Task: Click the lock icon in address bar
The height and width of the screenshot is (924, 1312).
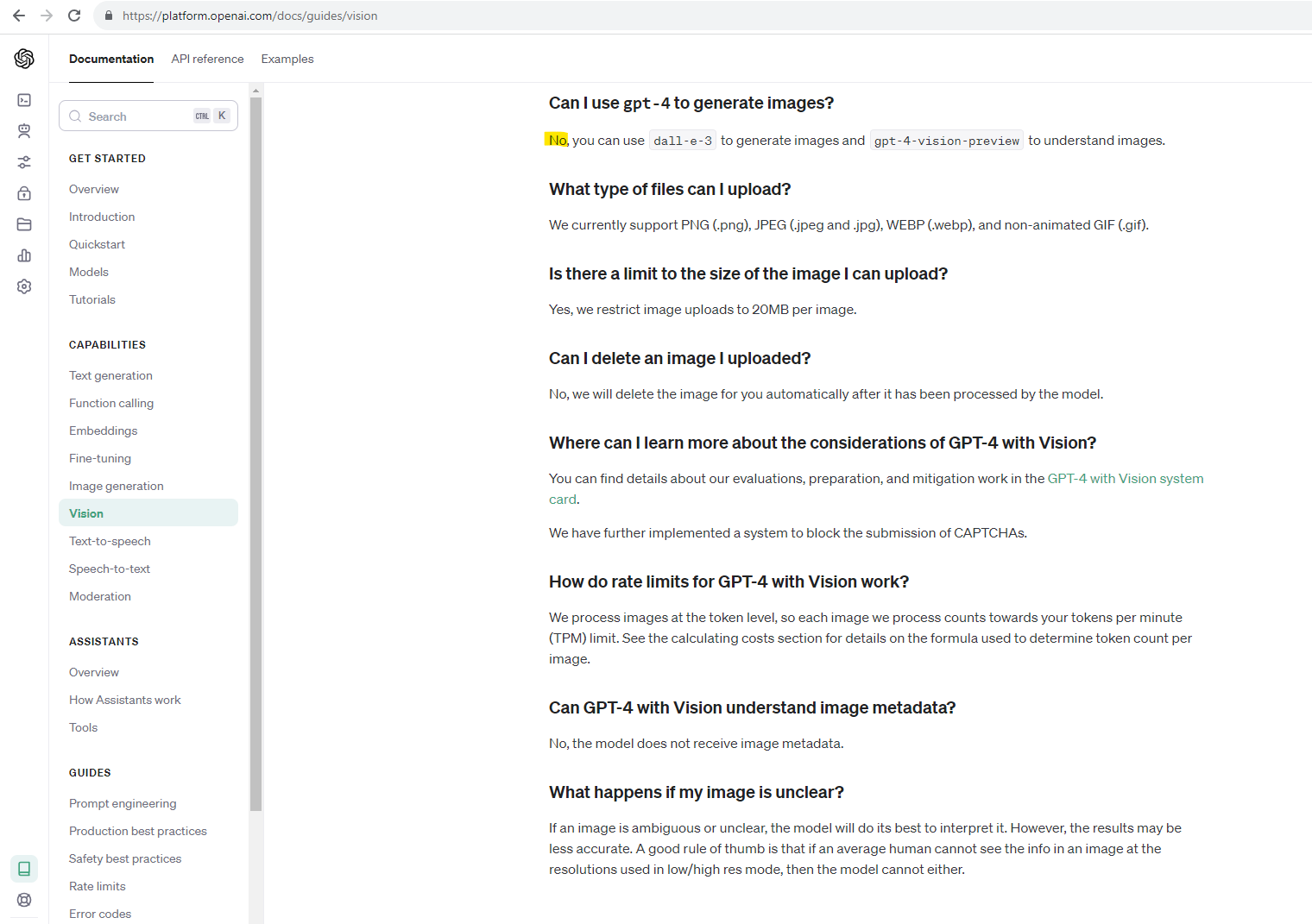Action: pyautogui.click(x=109, y=16)
